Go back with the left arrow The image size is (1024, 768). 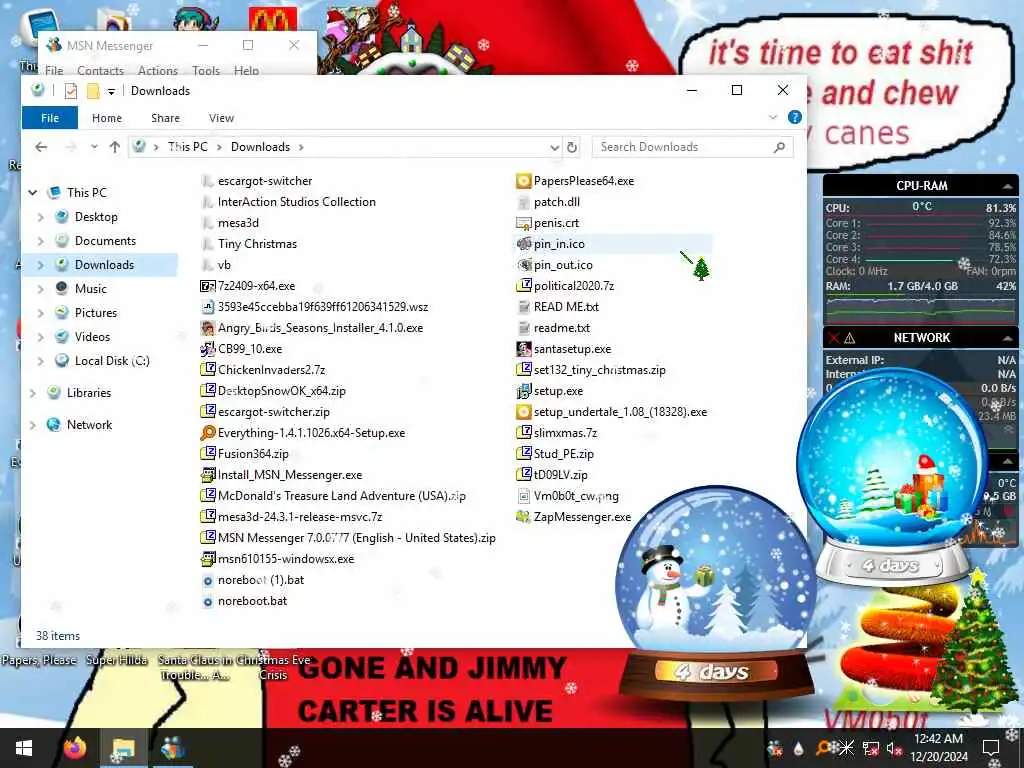click(41, 147)
